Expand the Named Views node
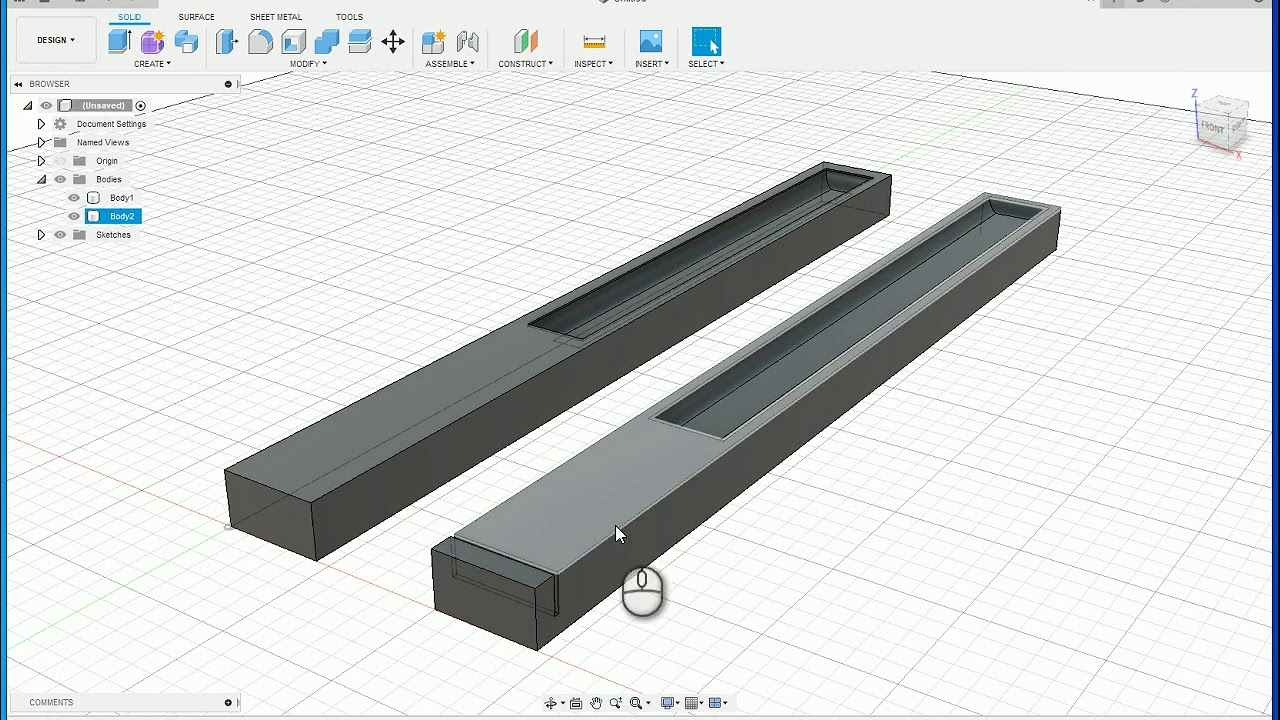This screenshot has height=720, width=1280. pyautogui.click(x=41, y=142)
